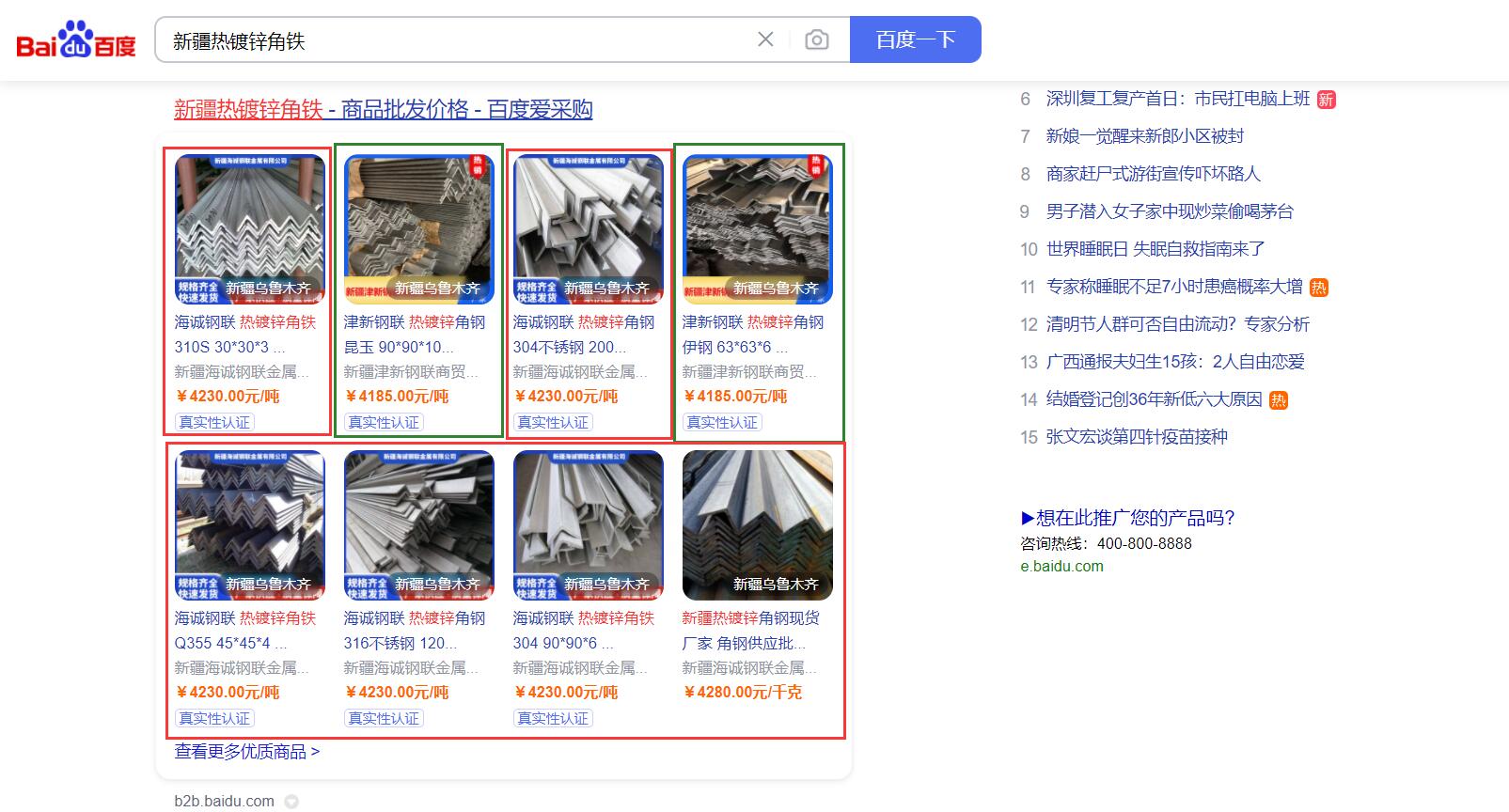Open hot search 深圳复工复产首日：市民扛电脑上班
This screenshot has width=1509, height=812.
tap(1178, 99)
